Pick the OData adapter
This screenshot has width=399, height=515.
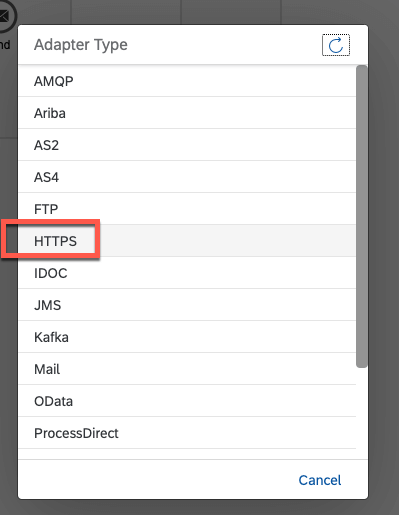(x=187, y=401)
